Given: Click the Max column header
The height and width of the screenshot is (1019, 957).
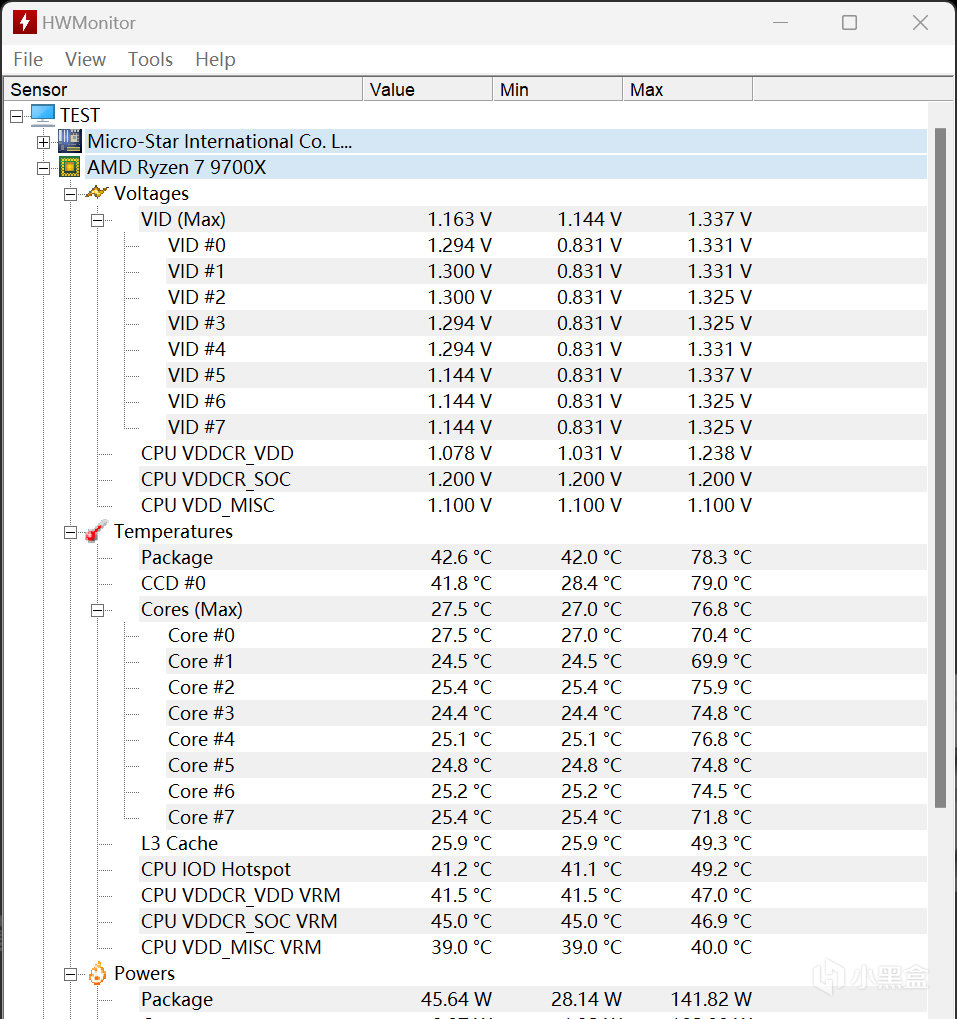Looking at the screenshot, I should pos(687,89).
